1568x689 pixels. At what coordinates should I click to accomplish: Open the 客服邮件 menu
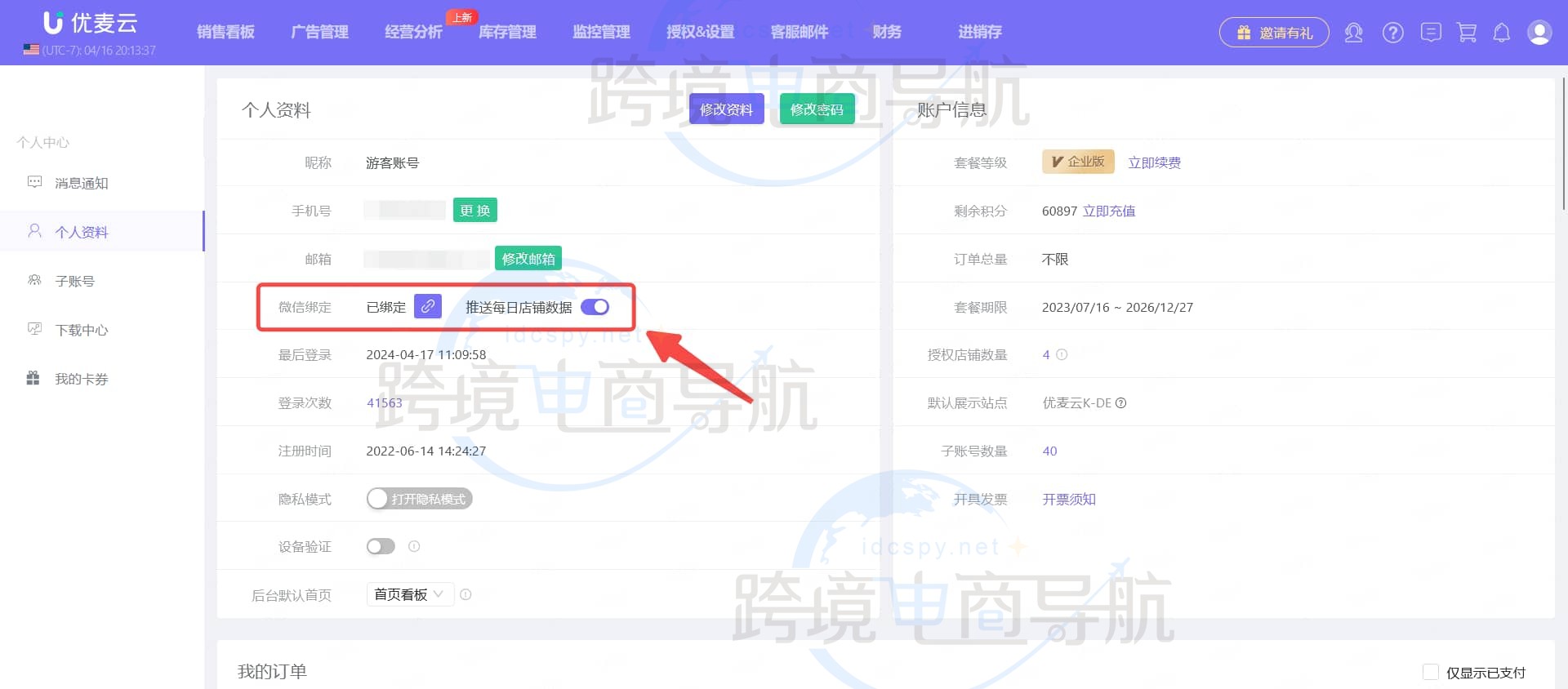[x=799, y=32]
